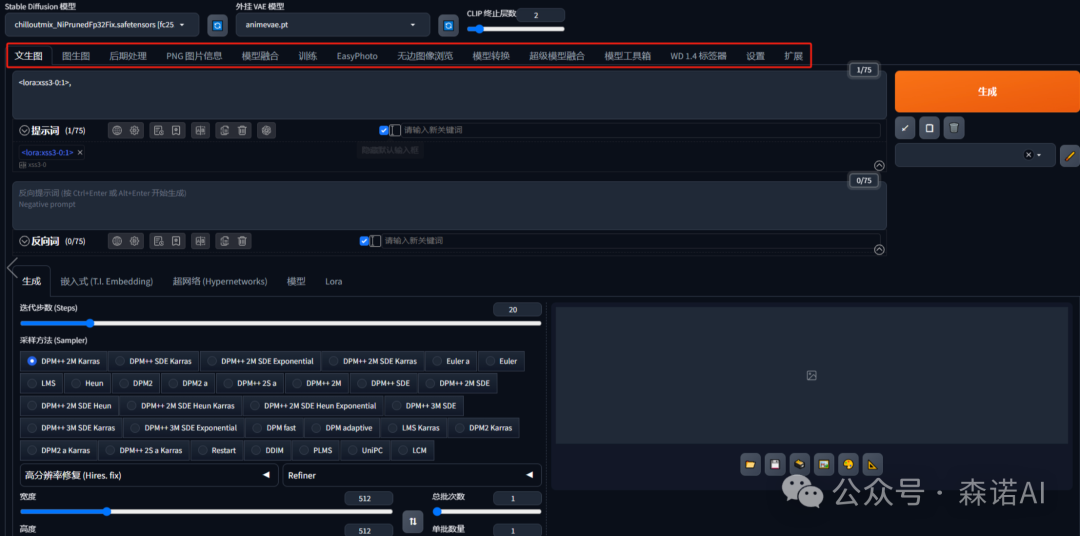Remove the lora:xss3-0:1 tag with its X
1080x536 pixels.
[80, 152]
